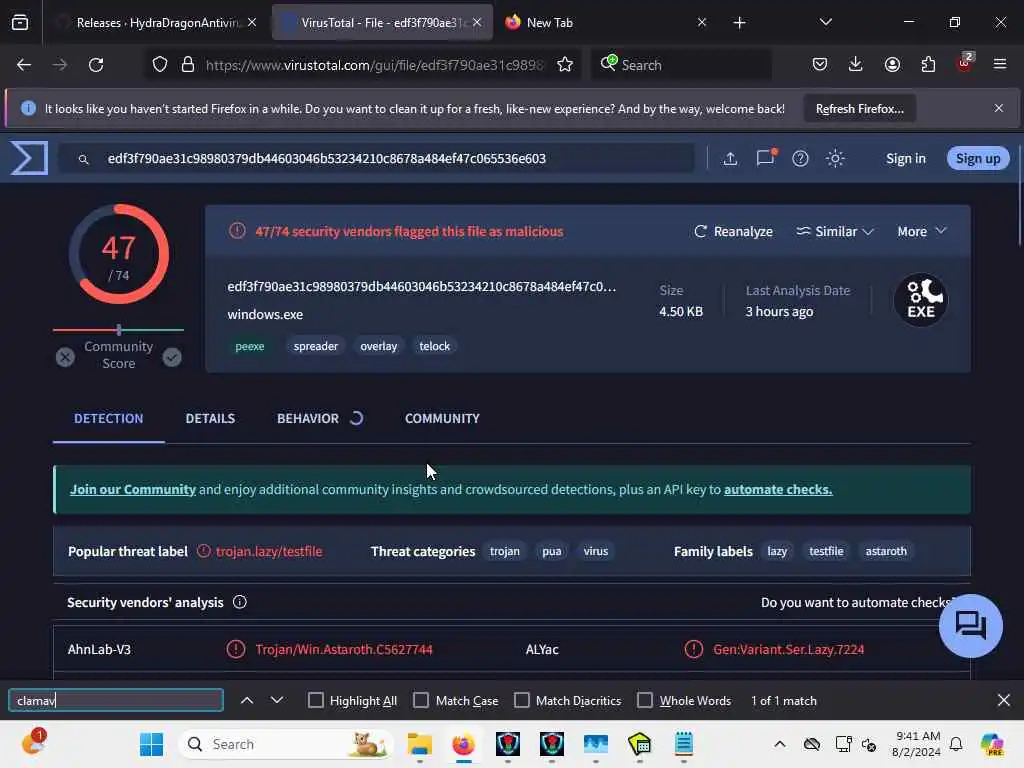Select the overlay tag

point(379,346)
